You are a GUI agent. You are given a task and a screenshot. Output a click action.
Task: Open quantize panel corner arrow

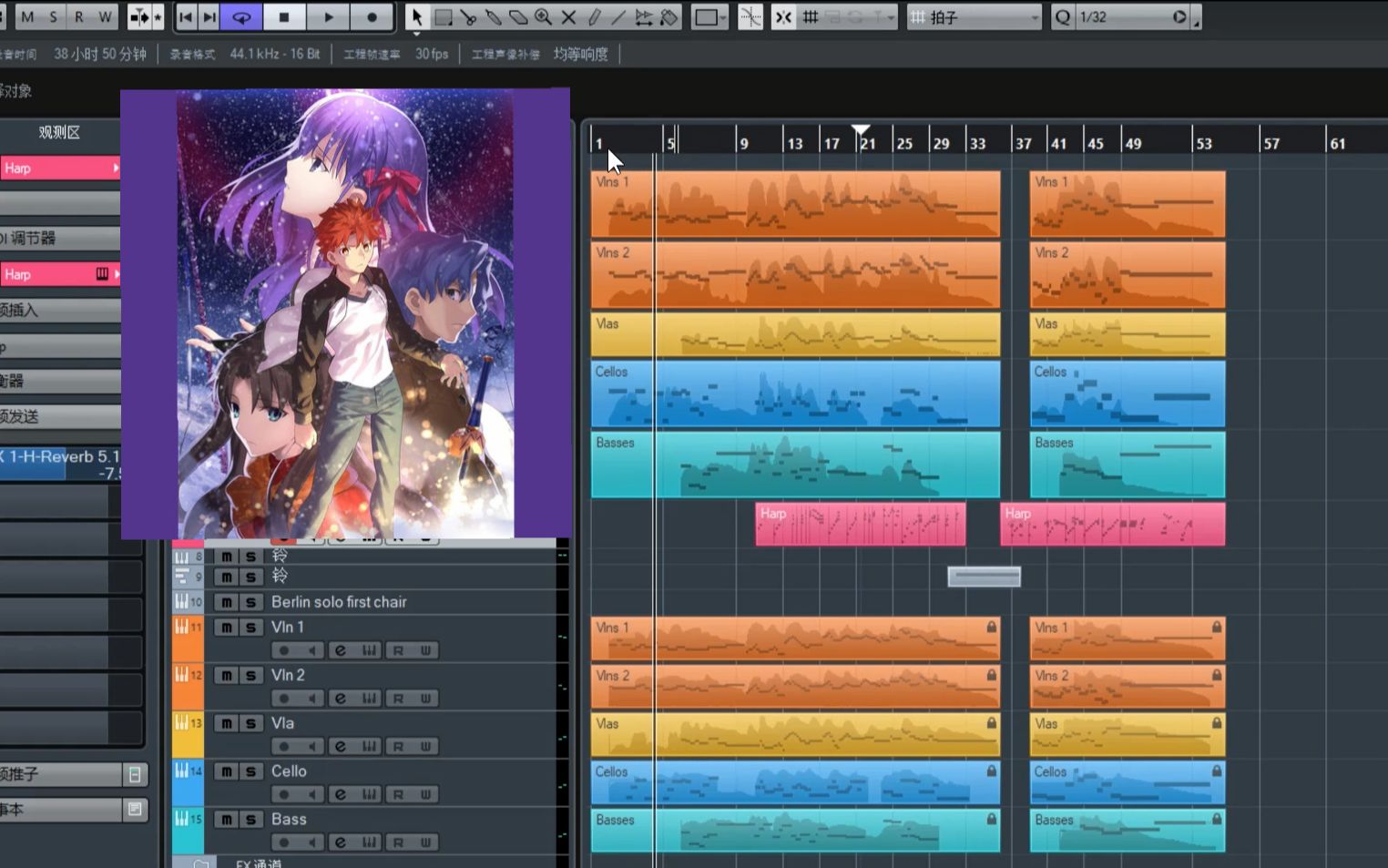pos(1197,19)
